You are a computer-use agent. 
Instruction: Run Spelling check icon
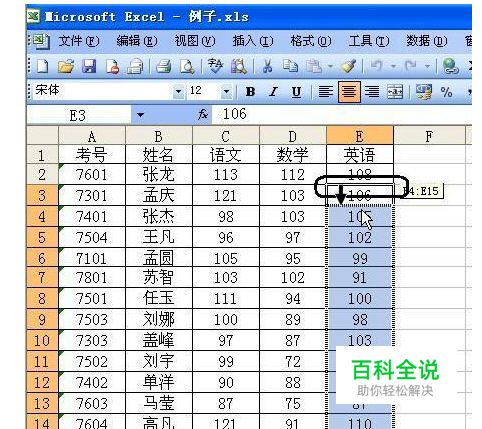[215, 66]
